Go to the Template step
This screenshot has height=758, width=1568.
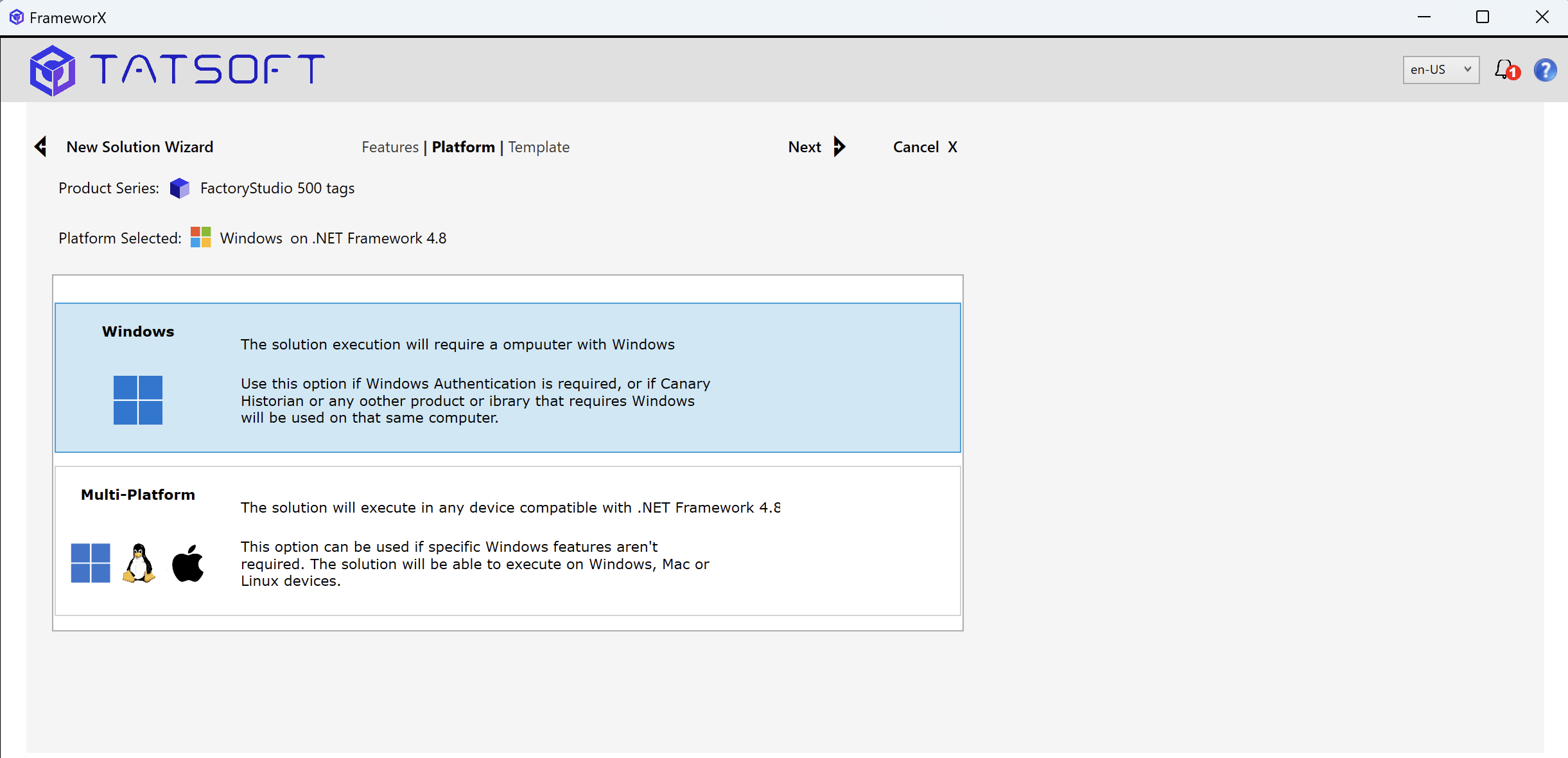click(x=539, y=147)
